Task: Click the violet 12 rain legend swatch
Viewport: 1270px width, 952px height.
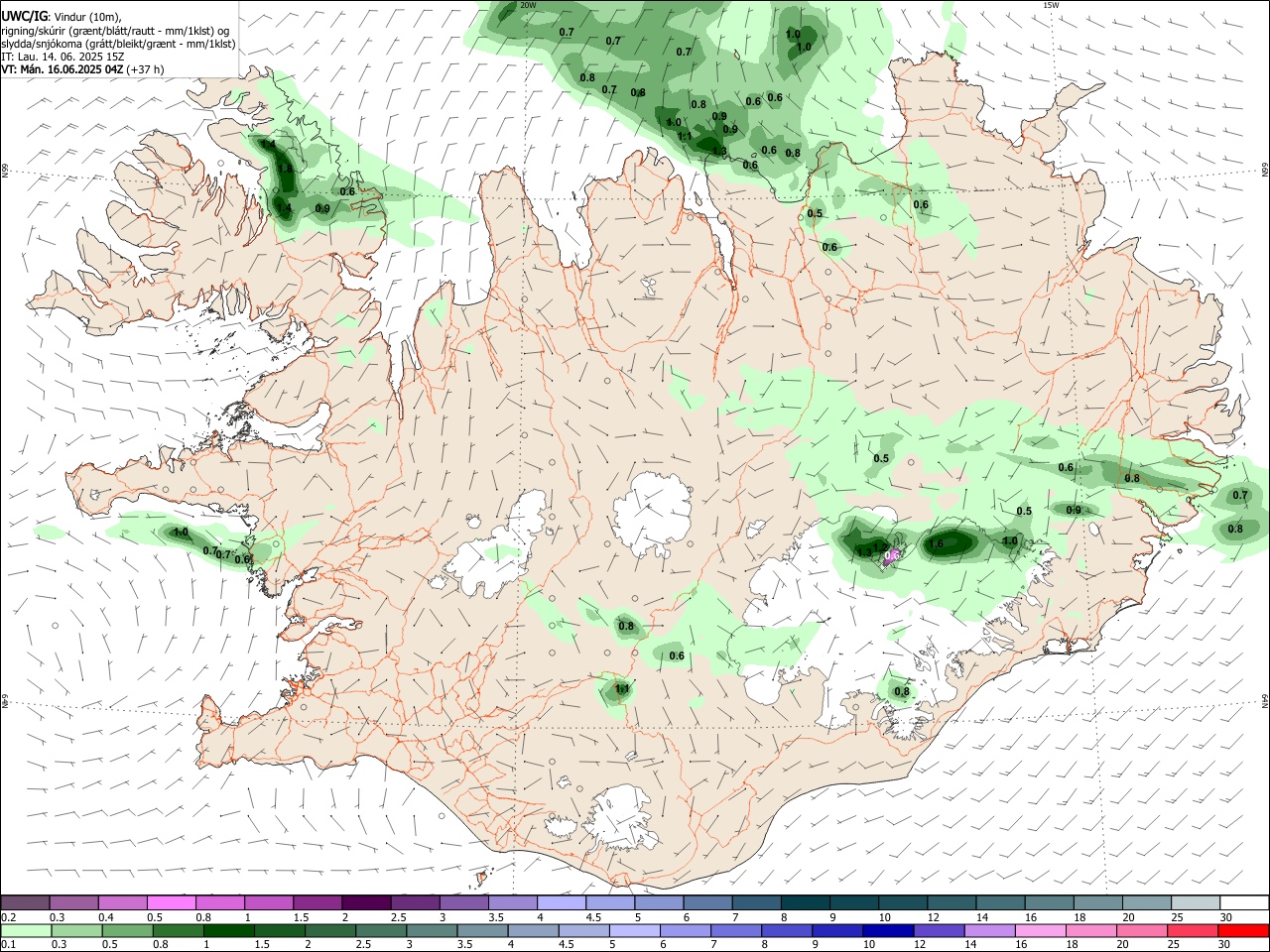Action: pos(938,931)
